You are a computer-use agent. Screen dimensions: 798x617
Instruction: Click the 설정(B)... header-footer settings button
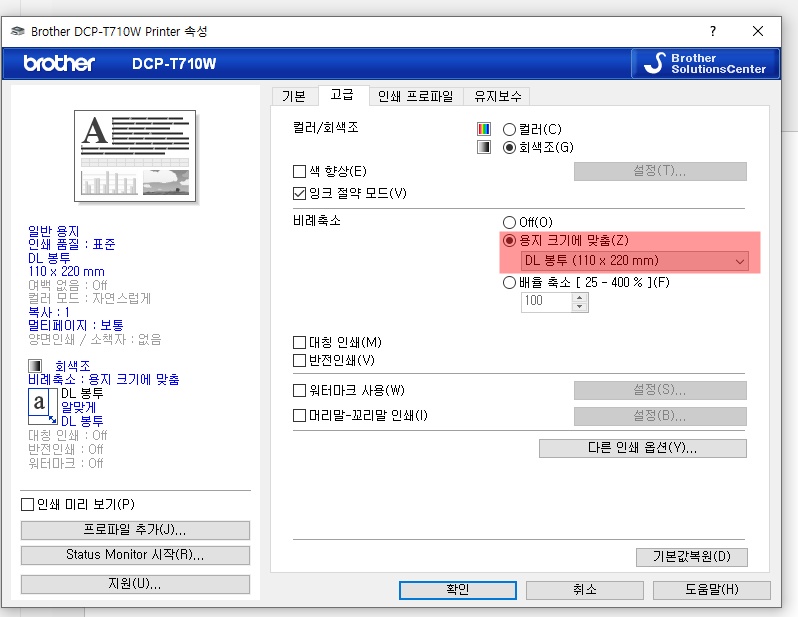(x=660, y=416)
